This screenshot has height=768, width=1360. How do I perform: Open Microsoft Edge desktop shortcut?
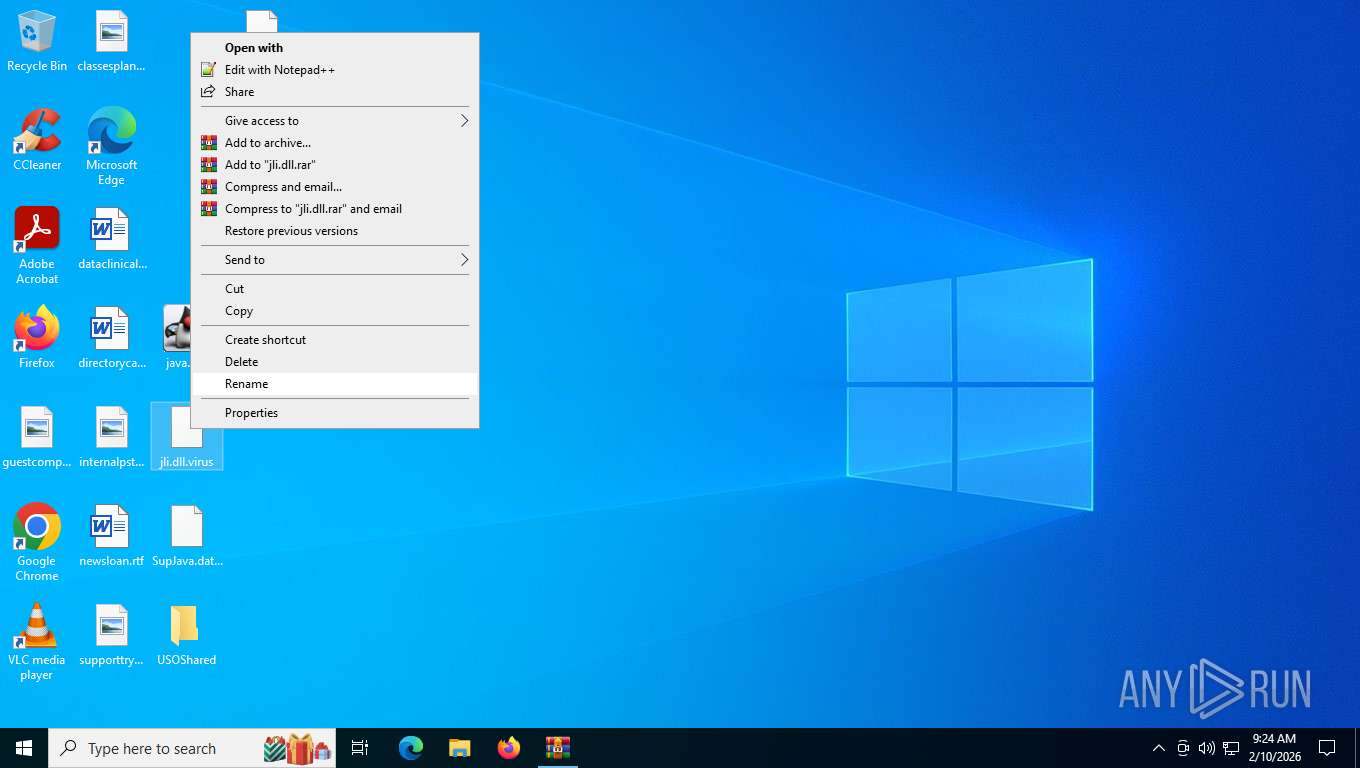[x=111, y=147]
